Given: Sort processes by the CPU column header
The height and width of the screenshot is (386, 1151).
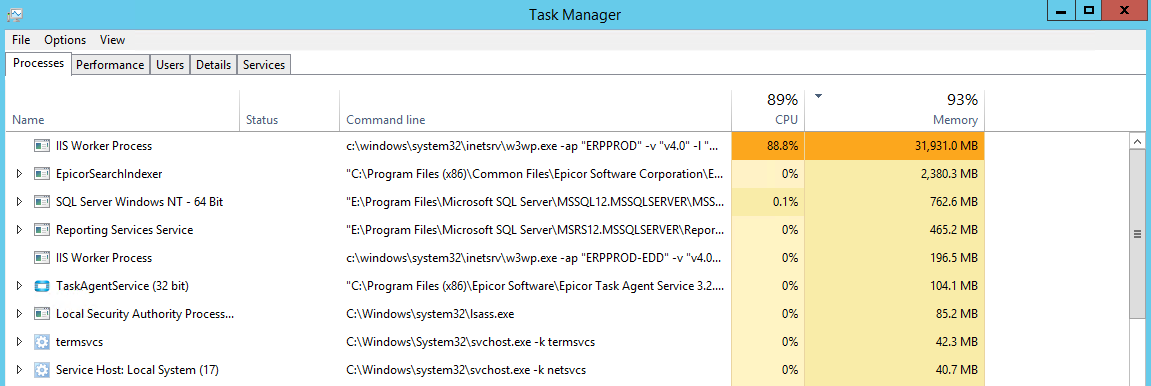Looking at the screenshot, I should click(767, 109).
